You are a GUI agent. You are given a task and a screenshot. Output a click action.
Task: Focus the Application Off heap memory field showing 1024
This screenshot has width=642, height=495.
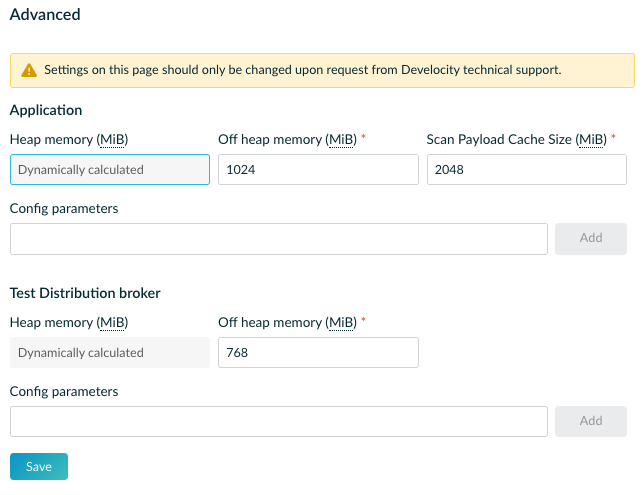318,170
